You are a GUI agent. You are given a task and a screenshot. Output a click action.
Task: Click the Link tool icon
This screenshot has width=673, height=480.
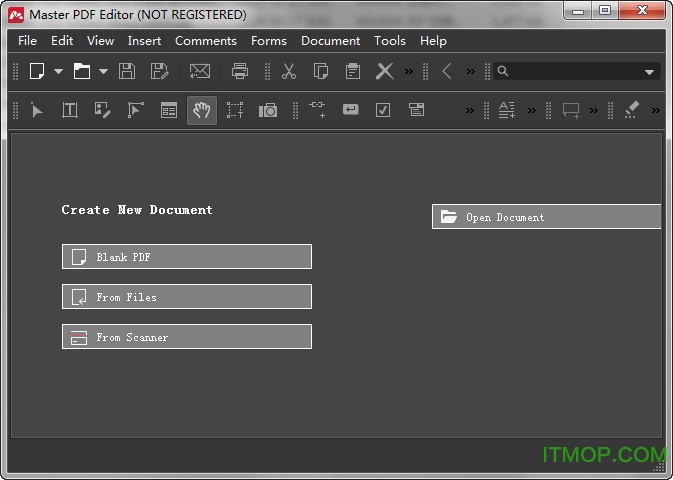point(317,109)
